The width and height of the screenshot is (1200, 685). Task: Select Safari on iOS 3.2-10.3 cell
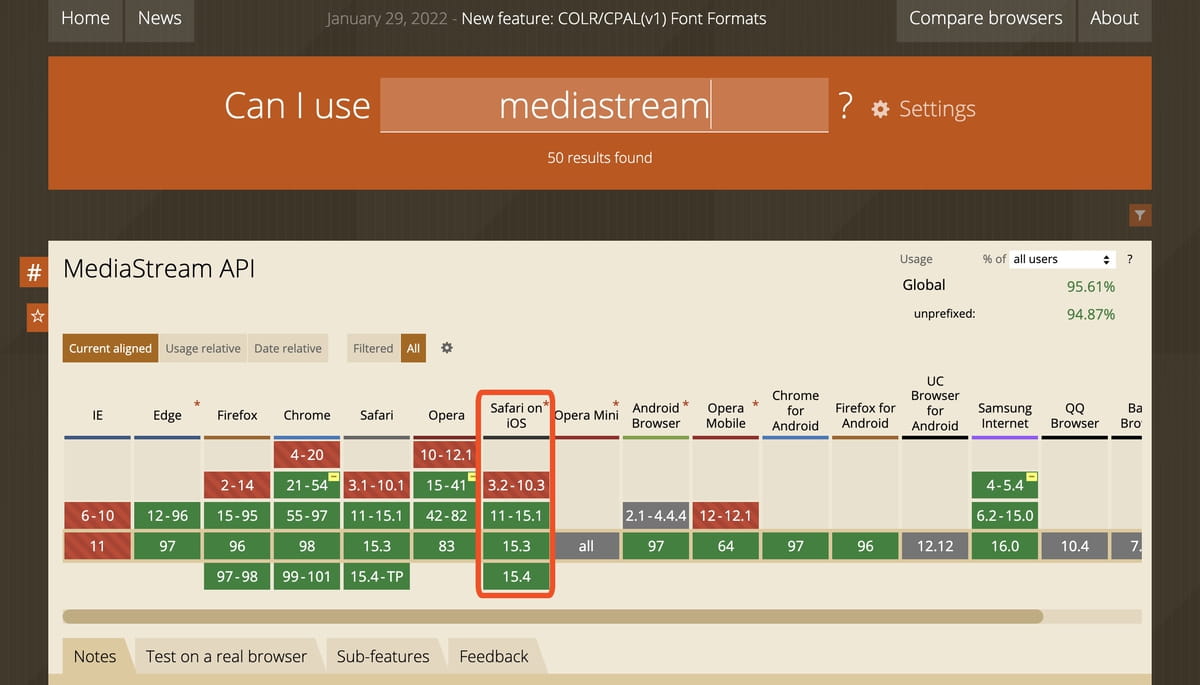(516, 485)
